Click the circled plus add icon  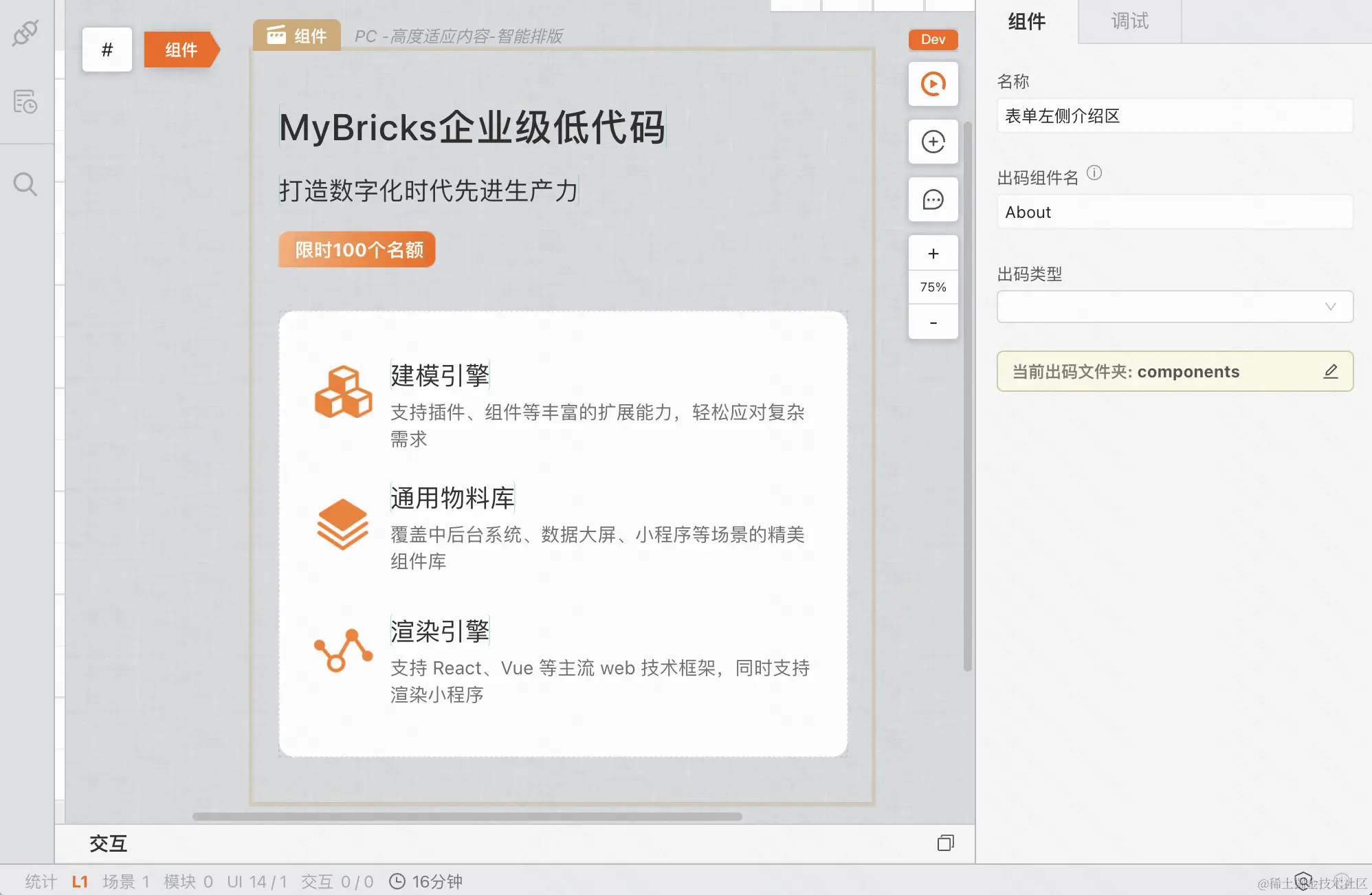(933, 142)
